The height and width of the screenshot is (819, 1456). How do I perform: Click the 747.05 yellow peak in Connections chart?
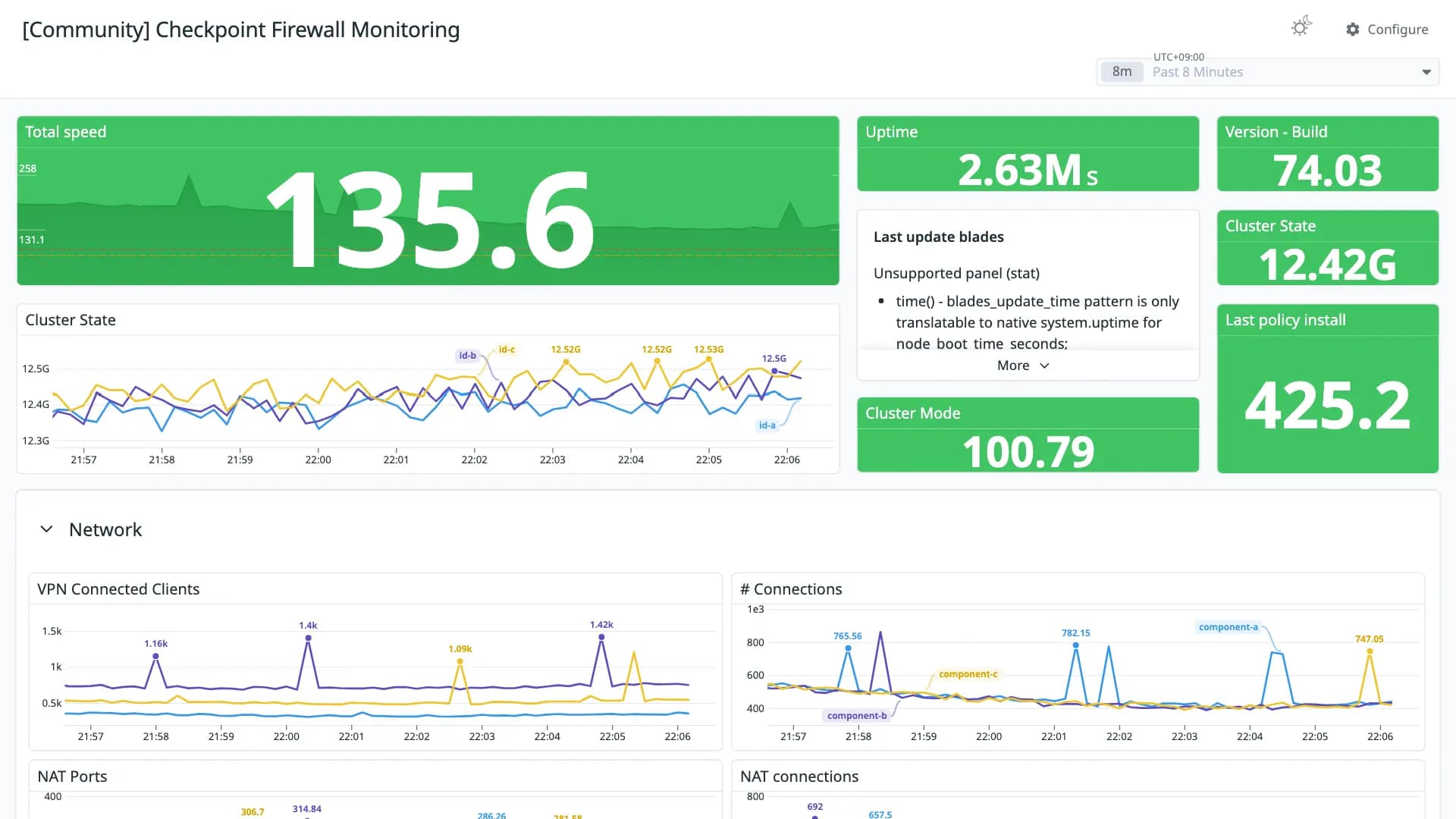pyautogui.click(x=1370, y=651)
